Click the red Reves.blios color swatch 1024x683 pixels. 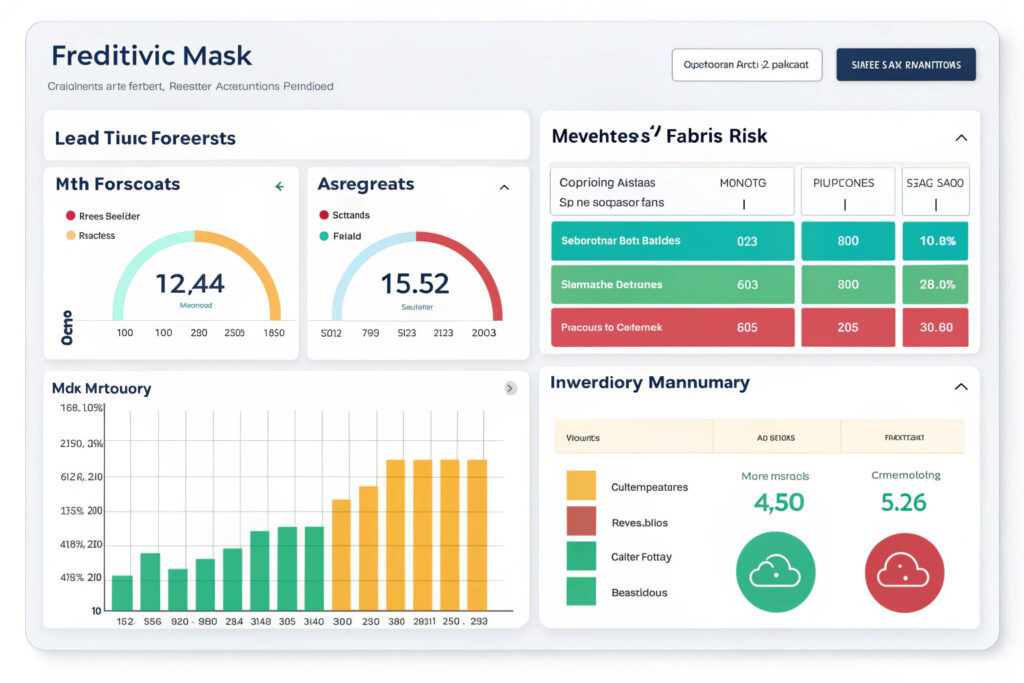click(x=581, y=521)
